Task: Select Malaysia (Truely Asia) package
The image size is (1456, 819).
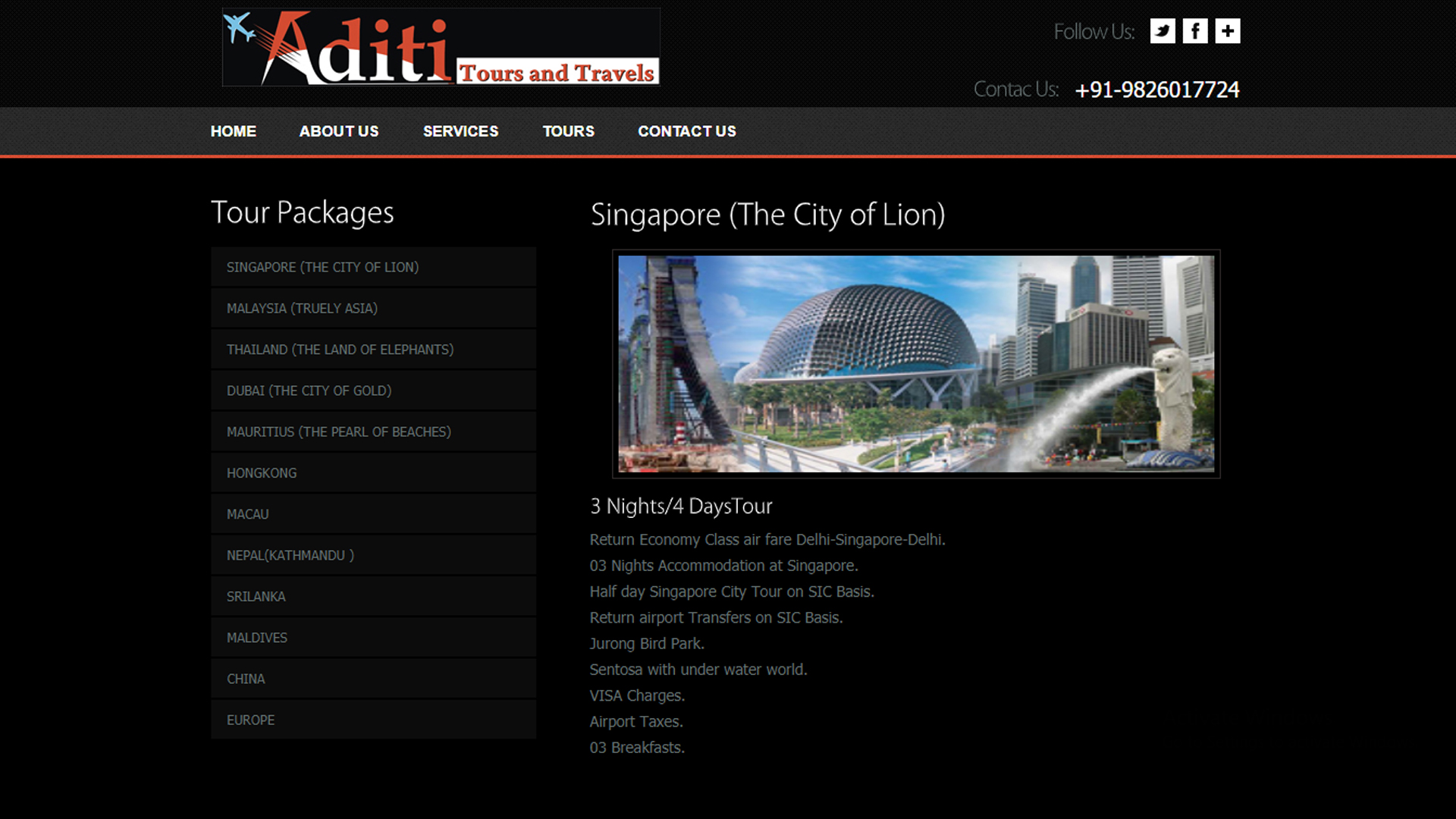Action: [x=373, y=308]
